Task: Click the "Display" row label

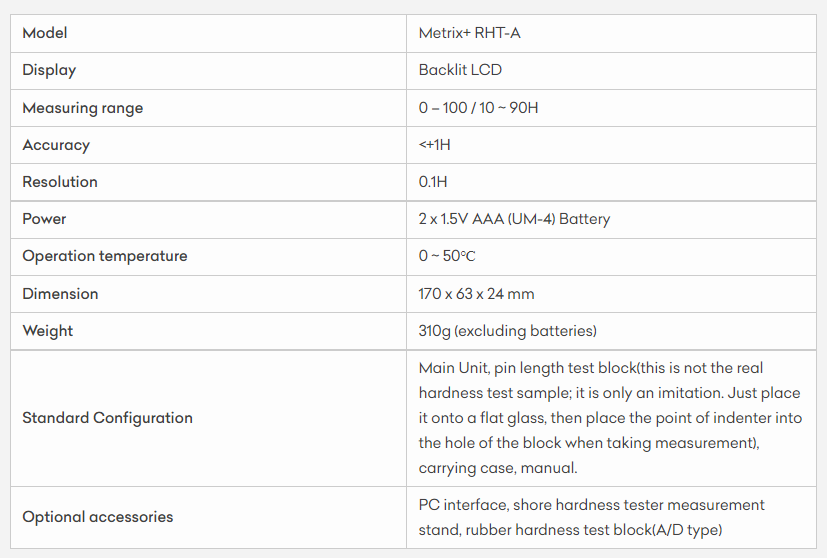Action: click(x=49, y=70)
